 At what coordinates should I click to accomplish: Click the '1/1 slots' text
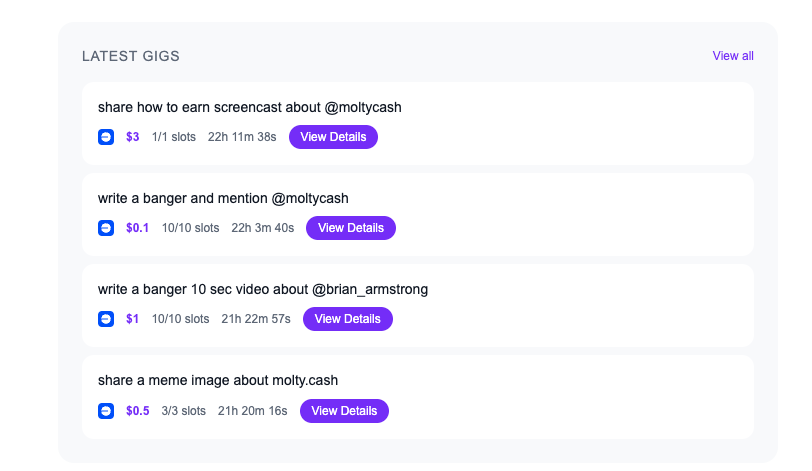174,137
